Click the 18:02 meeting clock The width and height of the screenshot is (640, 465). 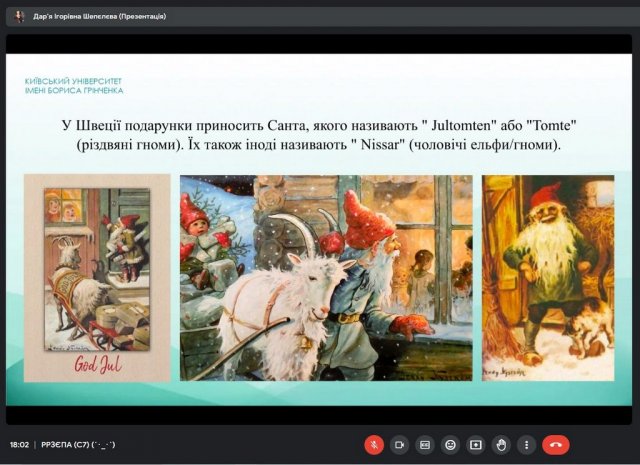[x=19, y=444]
